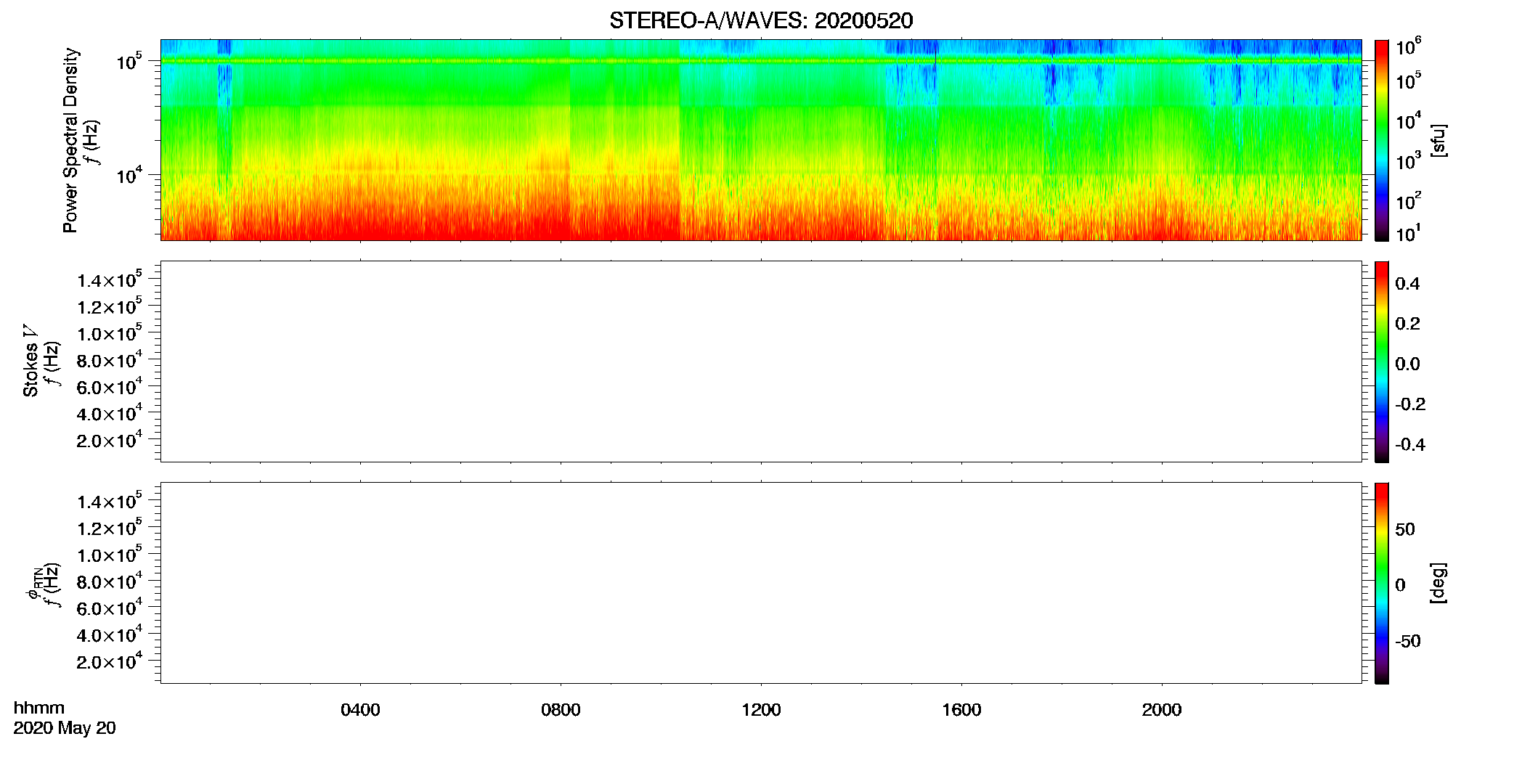Click the hhmm time format label

click(x=39, y=709)
